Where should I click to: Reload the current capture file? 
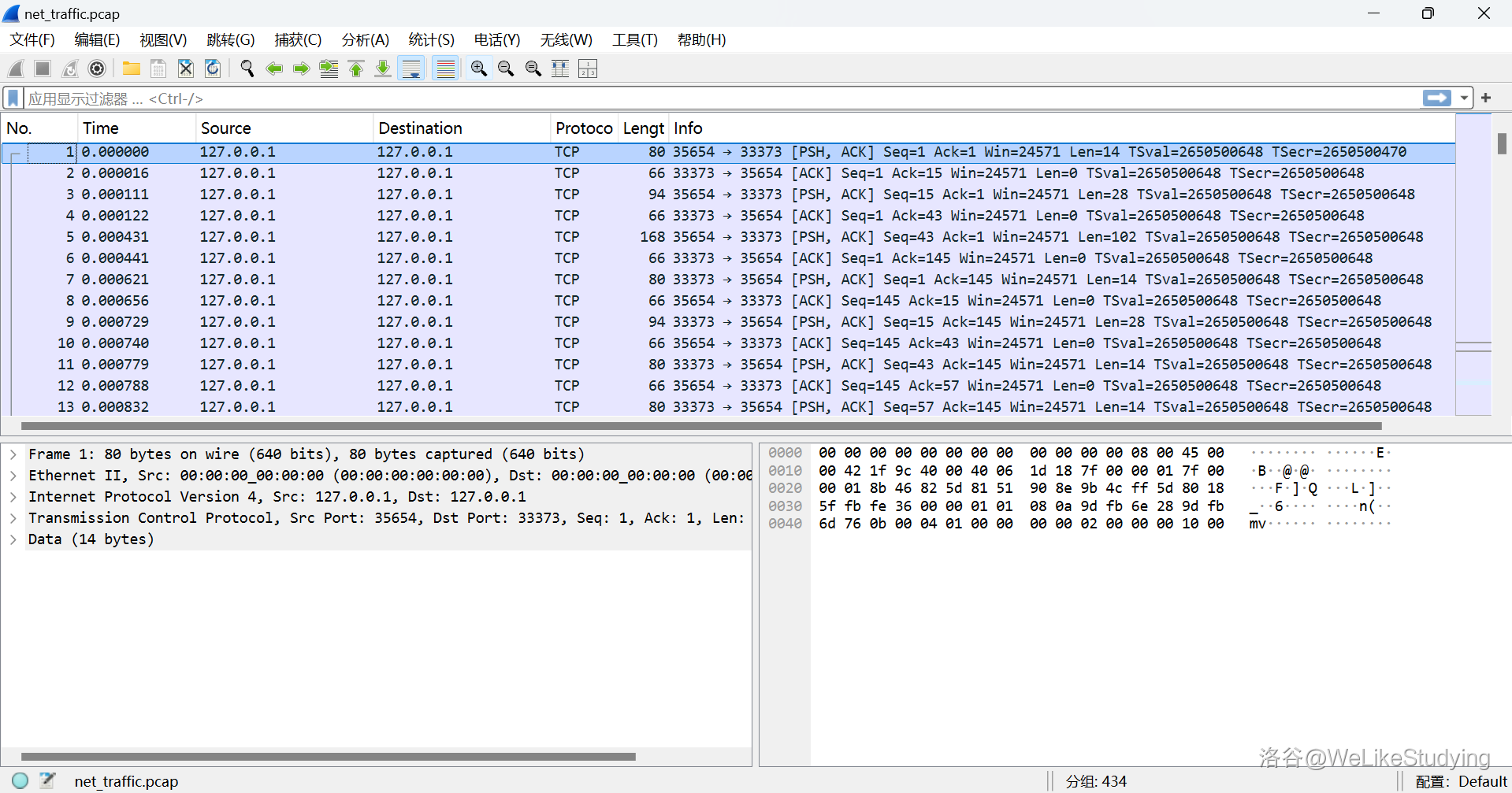213,69
